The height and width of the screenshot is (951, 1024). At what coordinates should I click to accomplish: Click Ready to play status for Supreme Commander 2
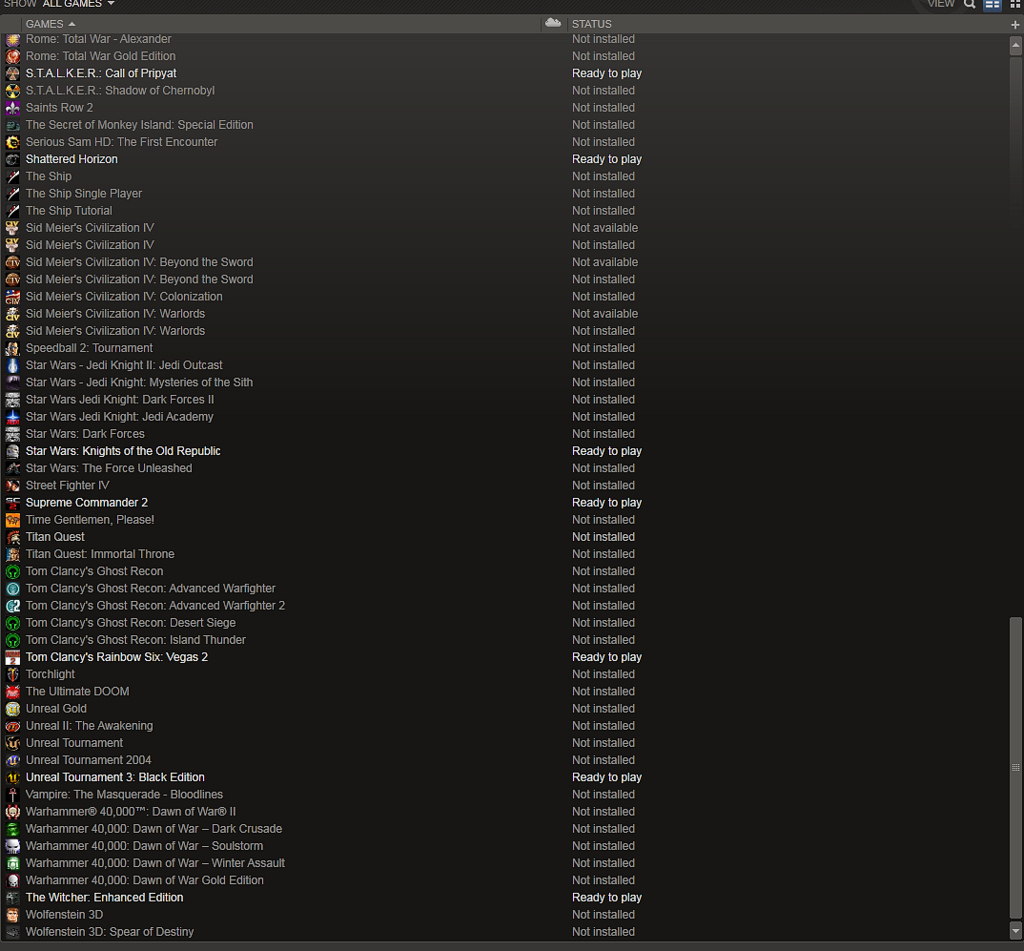click(607, 503)
